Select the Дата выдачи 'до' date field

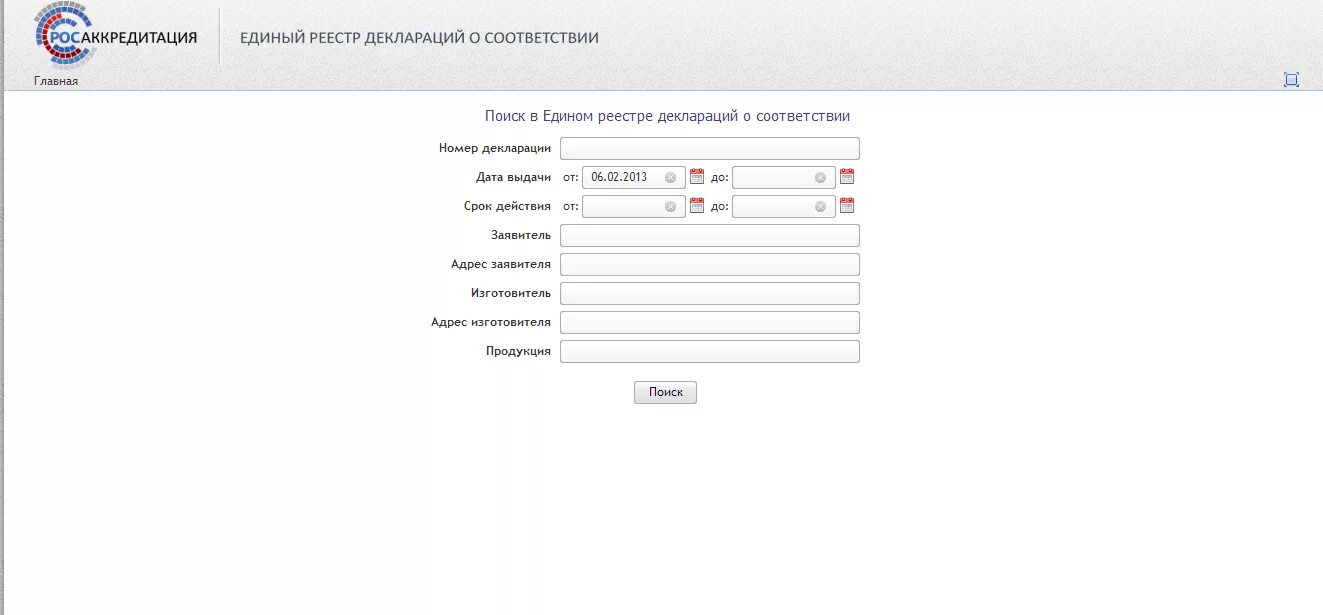pyautogui.click(x=784, y=178)
